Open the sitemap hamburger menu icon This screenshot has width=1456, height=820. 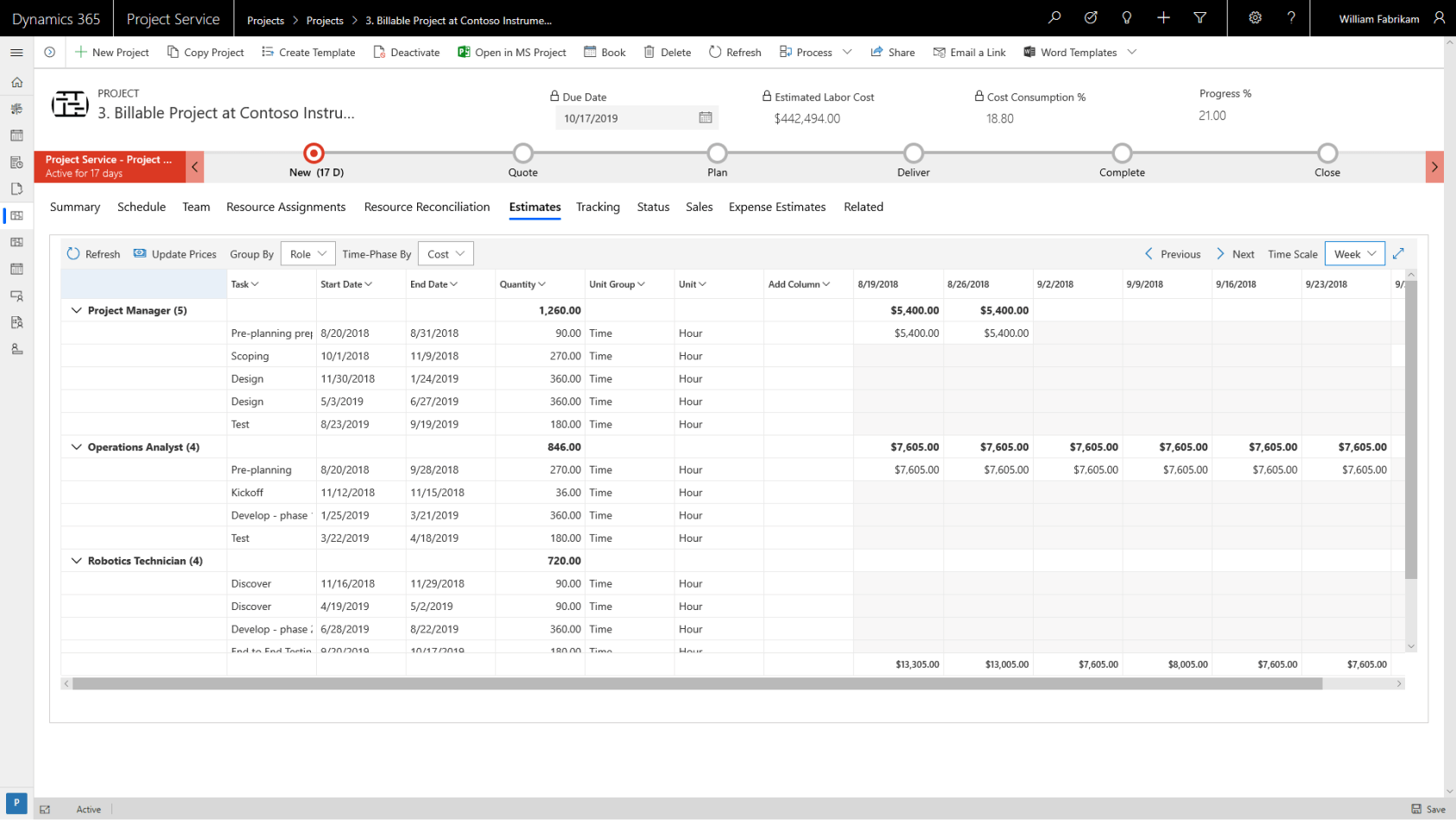16,52
